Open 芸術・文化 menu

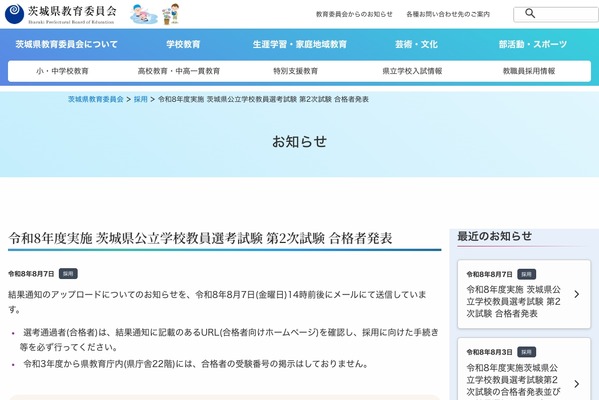click(416, 44)
